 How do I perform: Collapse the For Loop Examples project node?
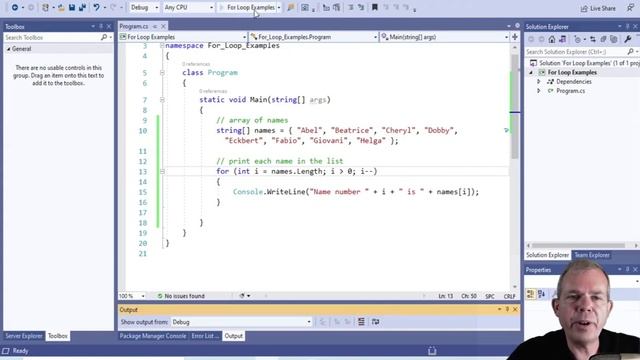click(x=531, y=73)
